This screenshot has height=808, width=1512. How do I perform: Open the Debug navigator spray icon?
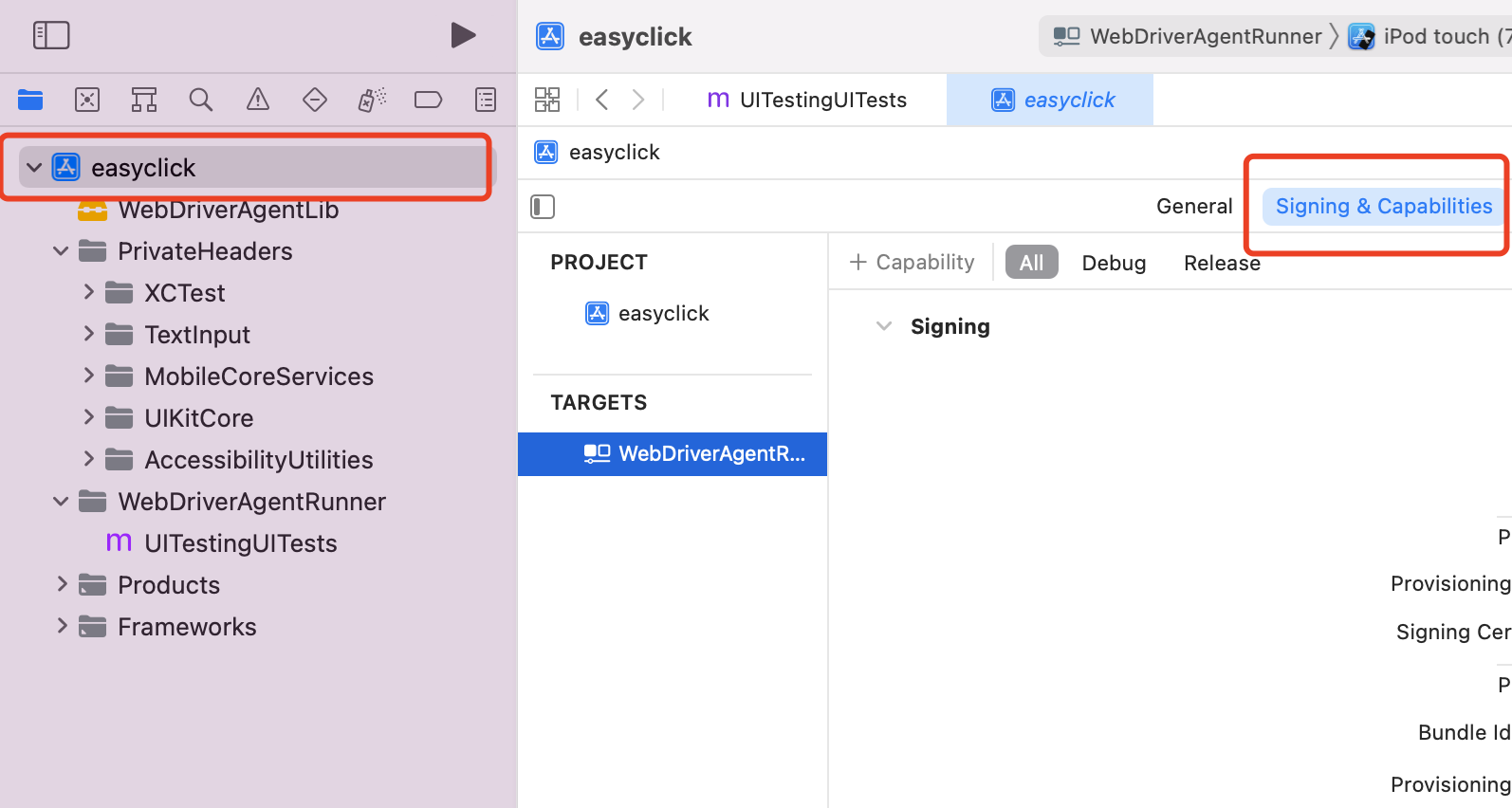point(372,100)
